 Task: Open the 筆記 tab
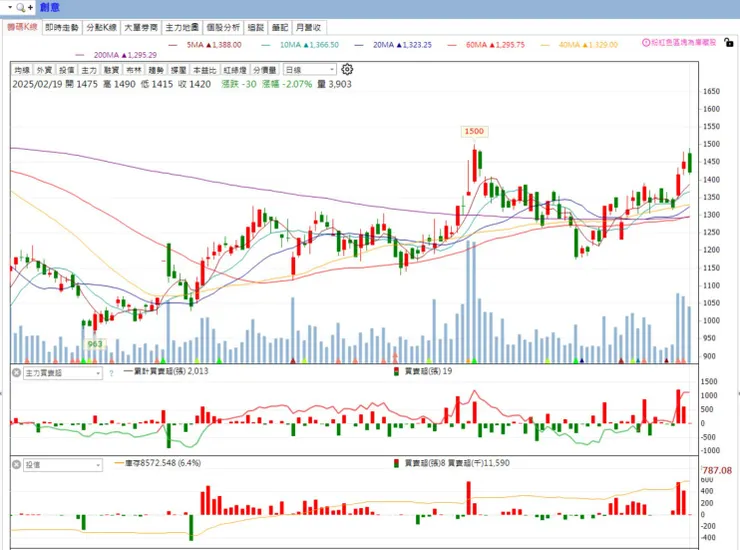280,27
